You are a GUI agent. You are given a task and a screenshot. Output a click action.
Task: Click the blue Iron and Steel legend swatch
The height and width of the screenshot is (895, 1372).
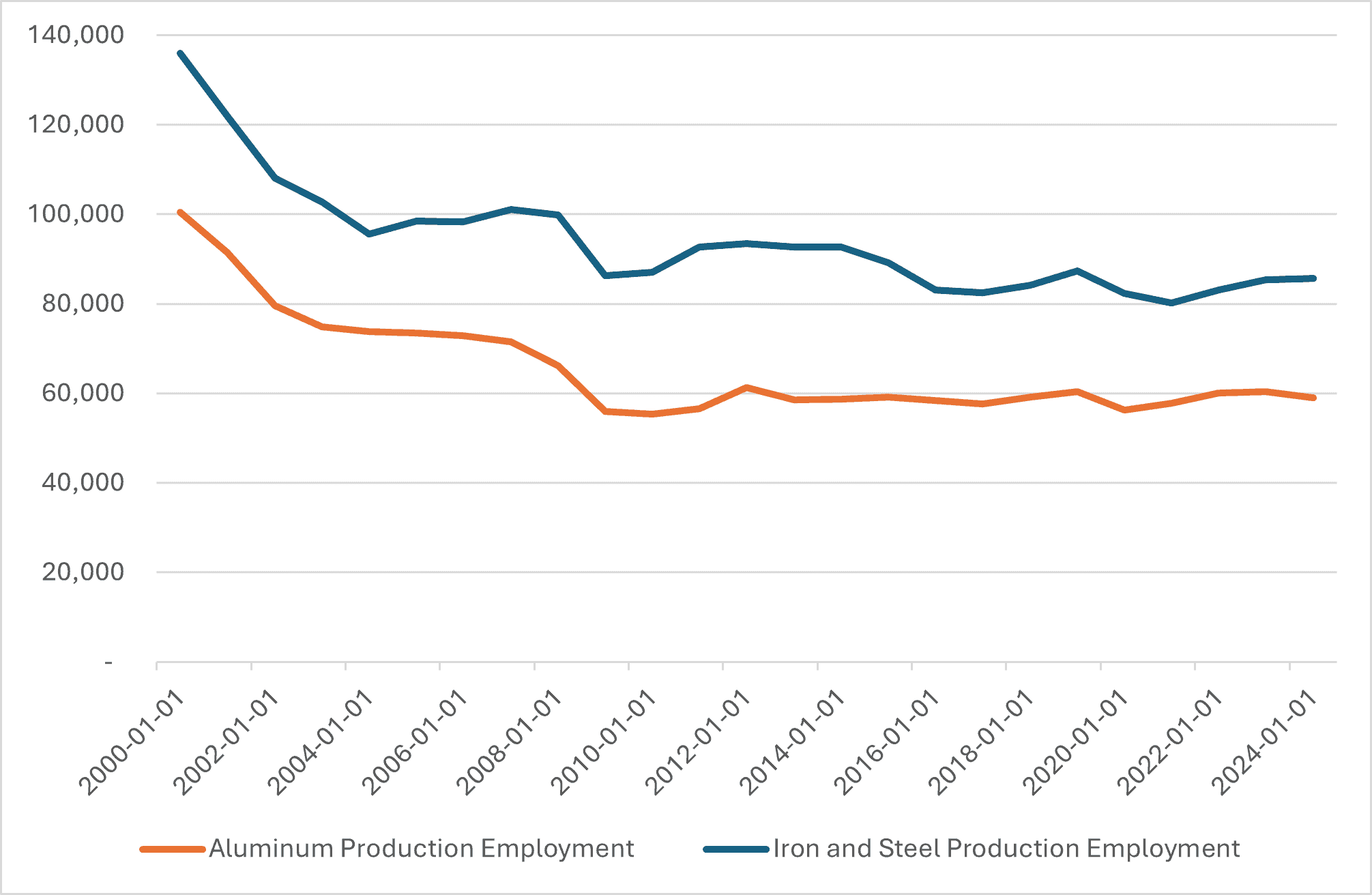tap(736, 849)
